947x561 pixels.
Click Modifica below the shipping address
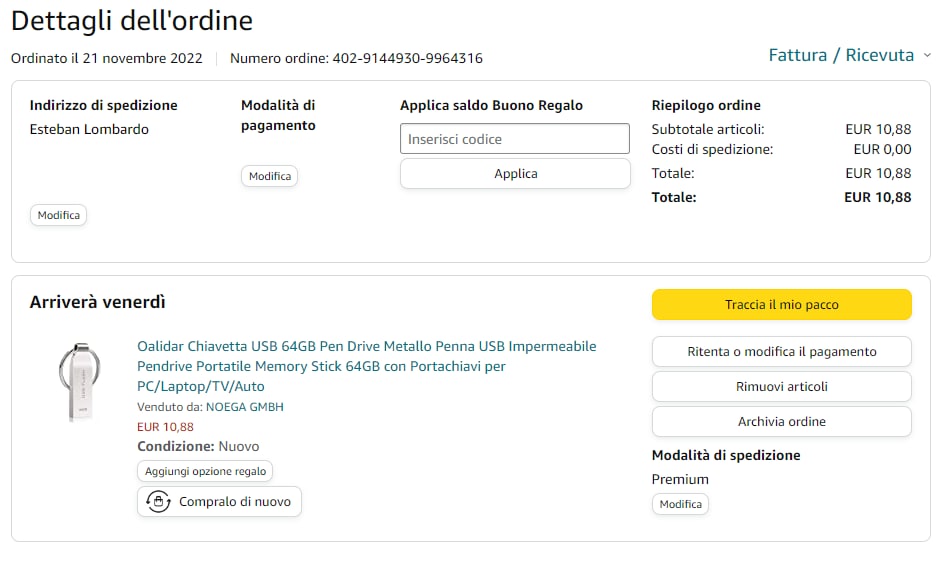click(x=58, y=215)
